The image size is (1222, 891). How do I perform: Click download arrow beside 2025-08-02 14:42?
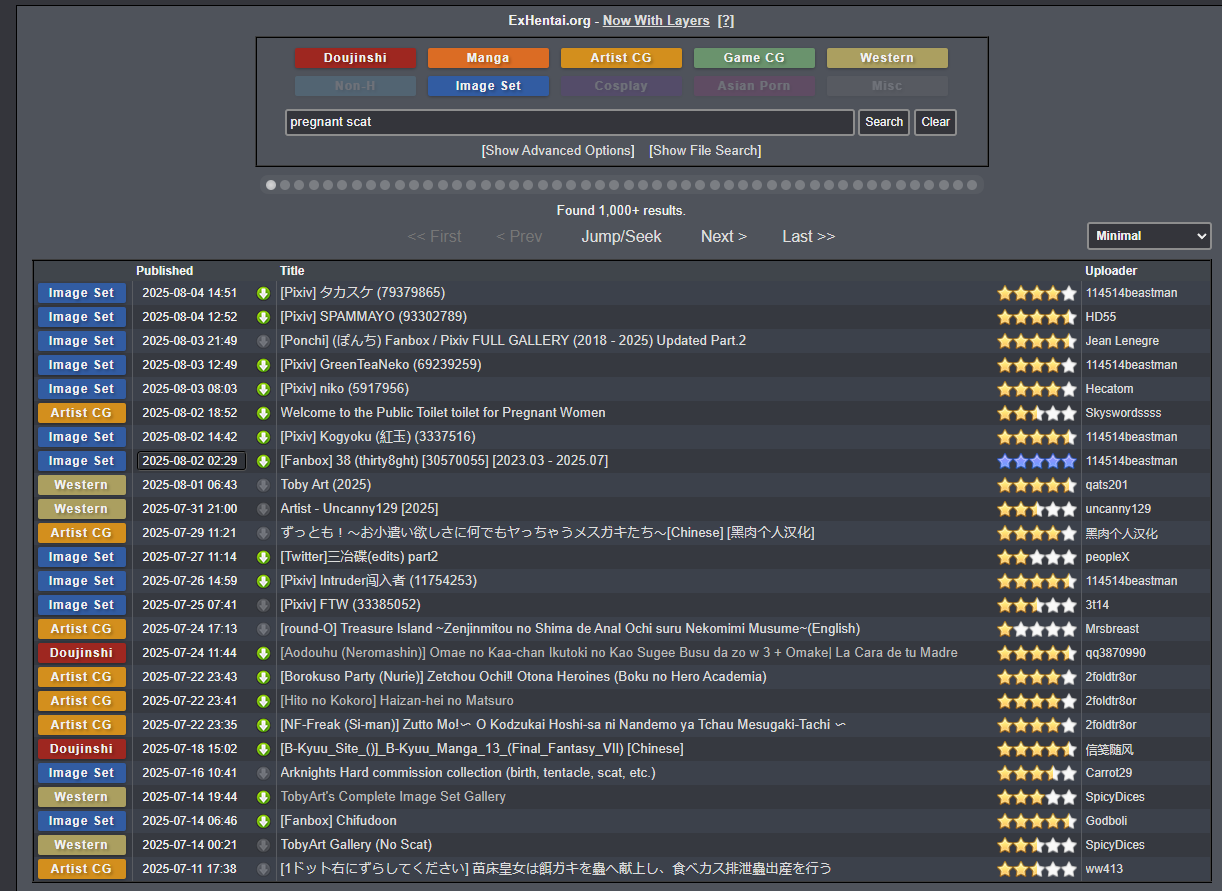[264, 437]
